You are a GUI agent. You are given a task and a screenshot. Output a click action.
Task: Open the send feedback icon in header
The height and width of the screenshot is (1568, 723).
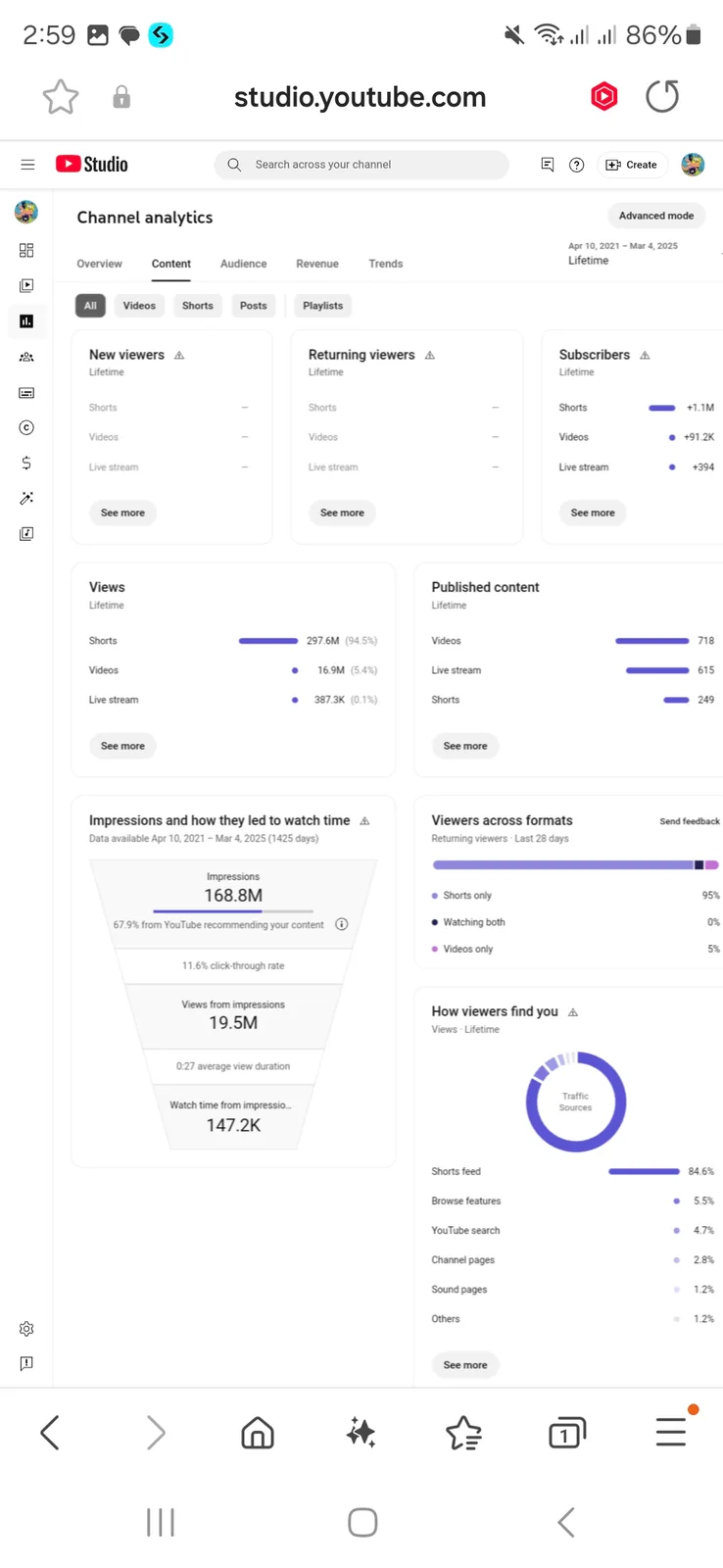[x=548, y=165]
